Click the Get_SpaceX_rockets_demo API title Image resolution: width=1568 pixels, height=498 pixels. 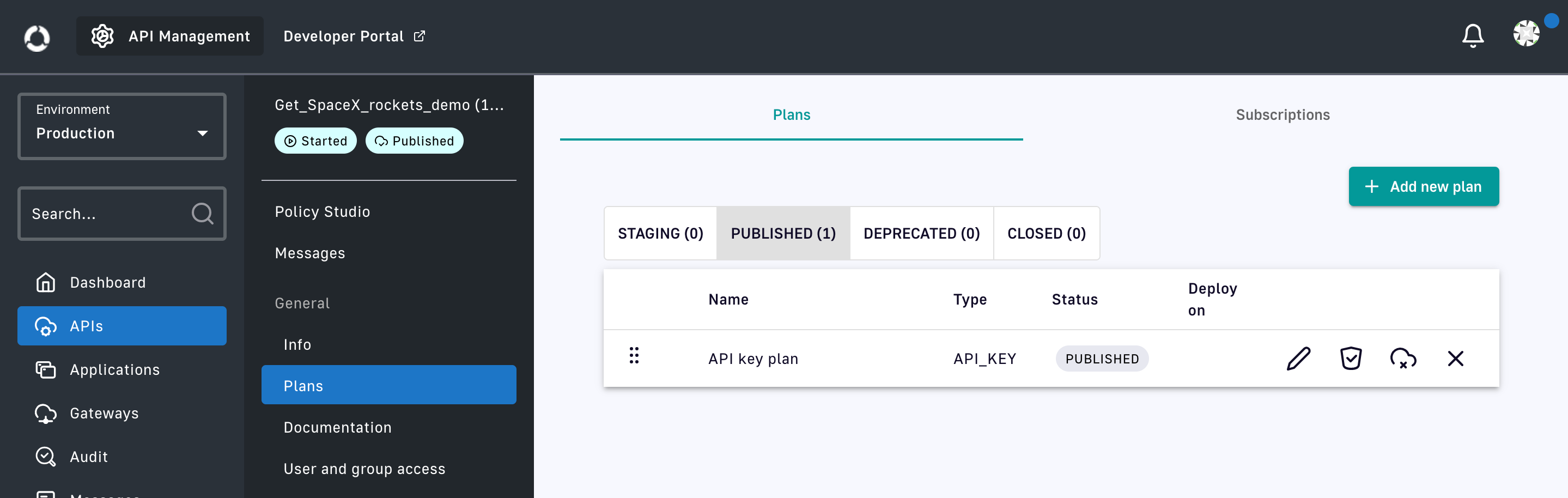click(x=389, y=105)
